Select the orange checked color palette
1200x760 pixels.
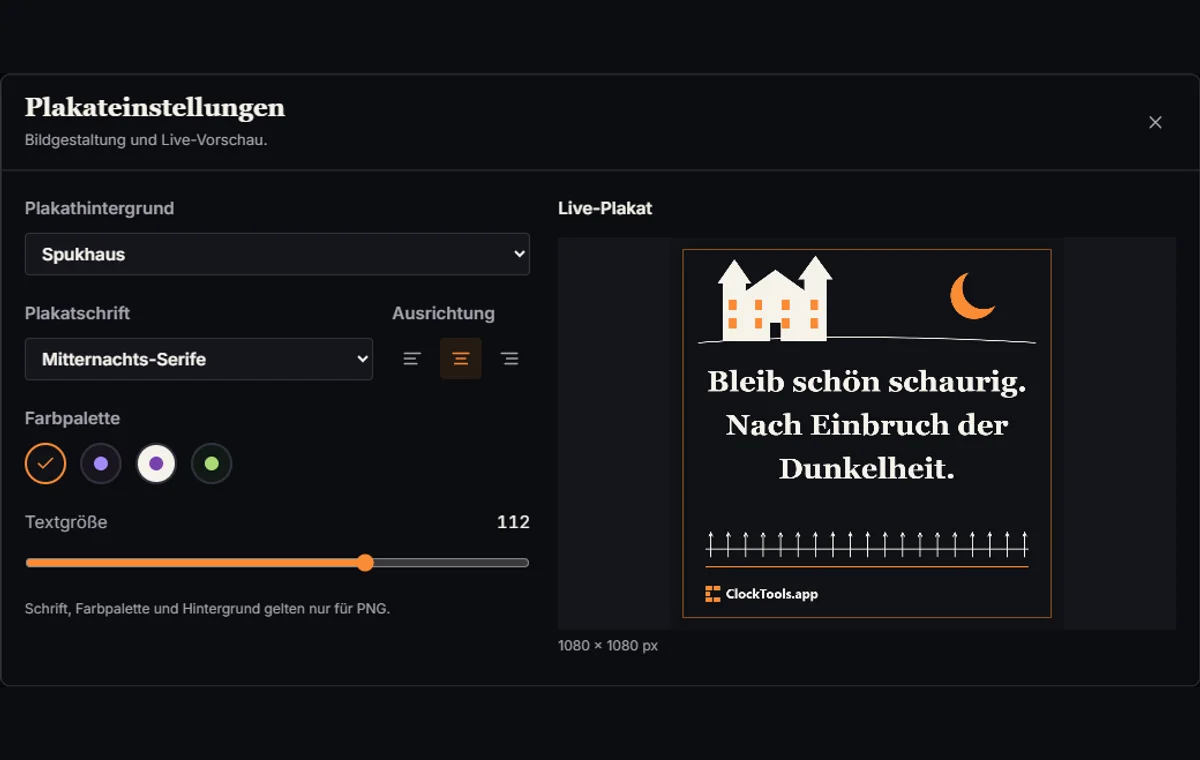45,464
